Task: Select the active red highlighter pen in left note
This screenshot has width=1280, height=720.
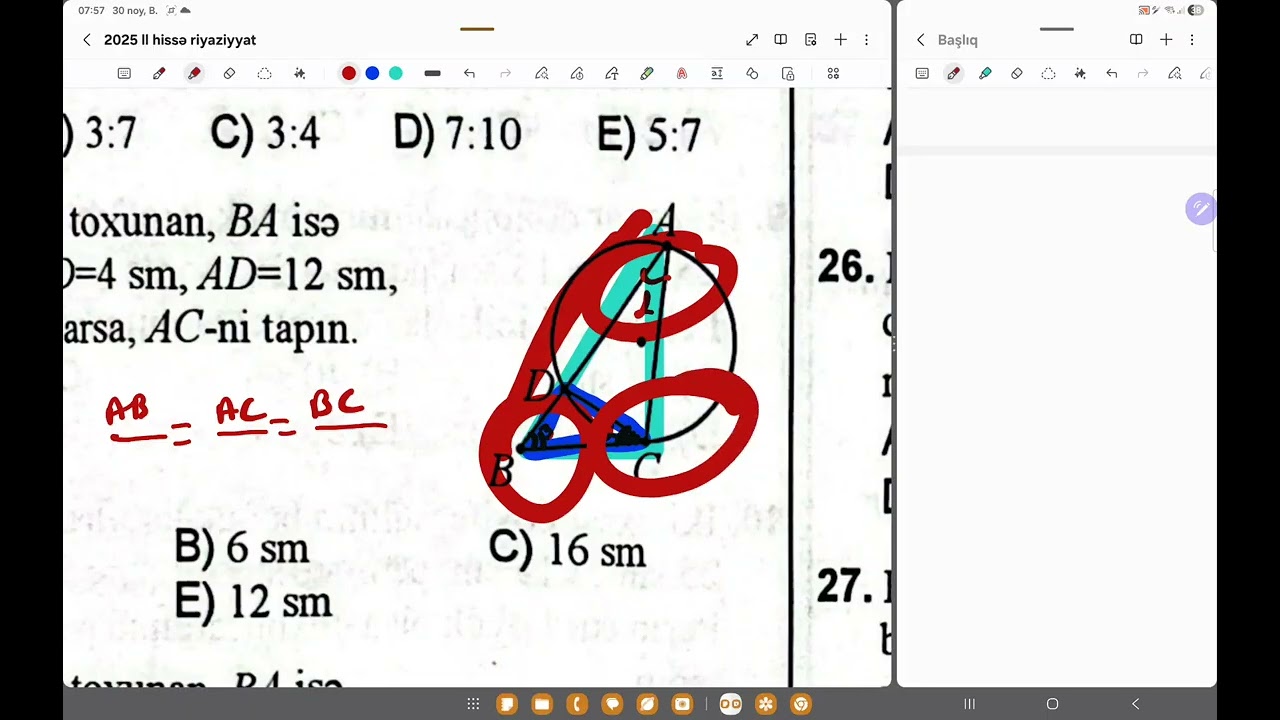Action: point(194,73)
